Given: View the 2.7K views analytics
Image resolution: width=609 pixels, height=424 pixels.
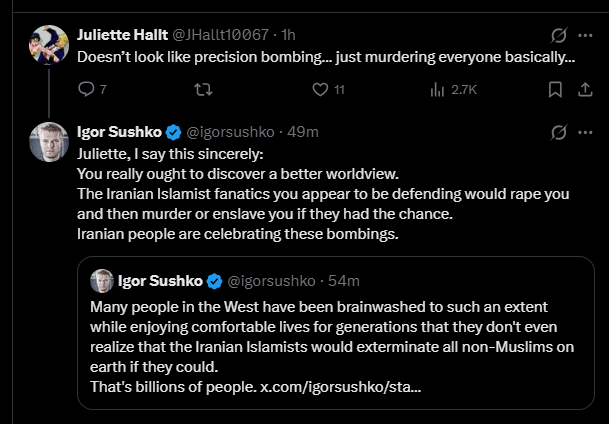Looking at the screenshot, I should (453, 90).
